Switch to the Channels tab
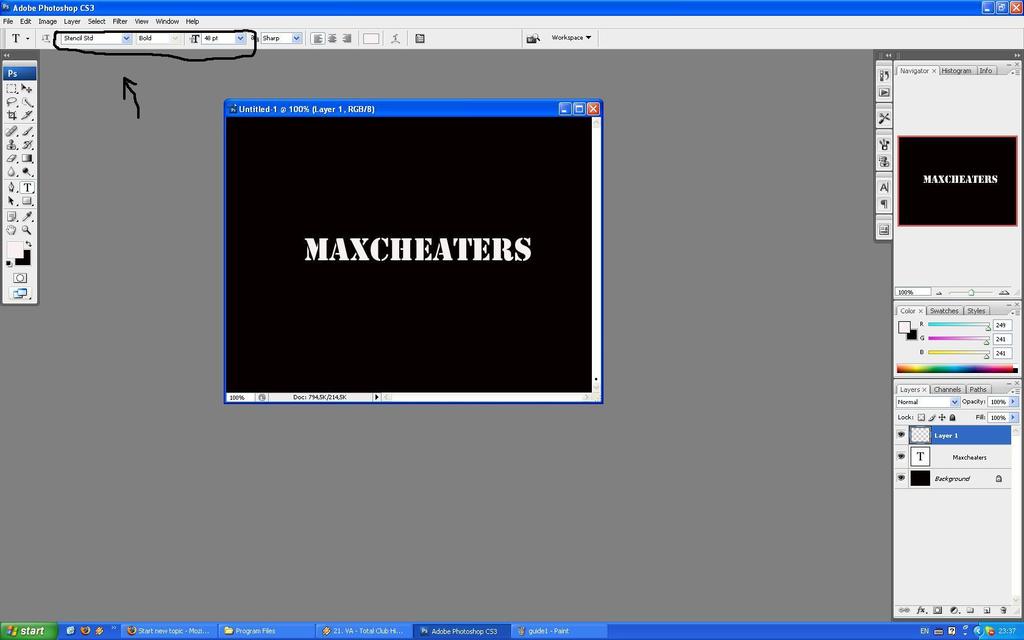 point(947,389)
